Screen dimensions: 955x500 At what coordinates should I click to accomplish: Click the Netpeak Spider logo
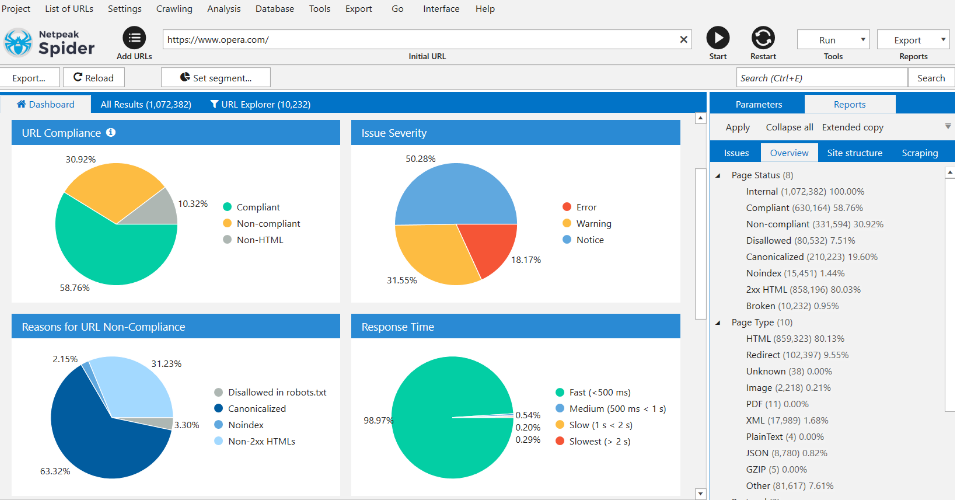[x=20, y=41]
